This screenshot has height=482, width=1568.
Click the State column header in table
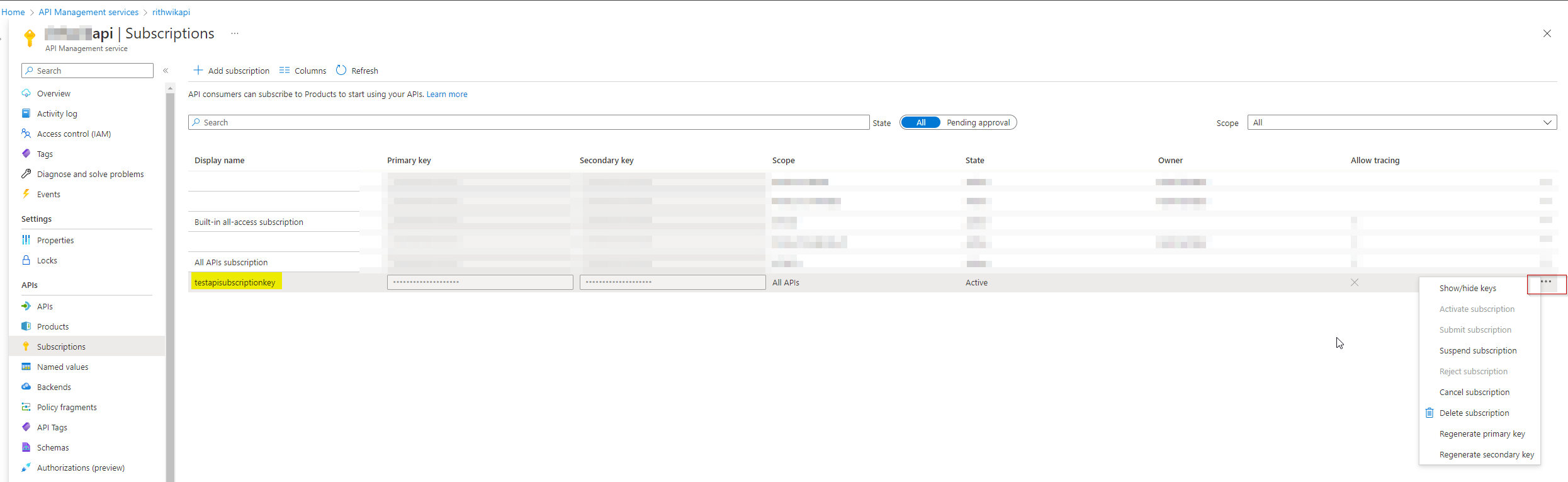coord(974,160)
